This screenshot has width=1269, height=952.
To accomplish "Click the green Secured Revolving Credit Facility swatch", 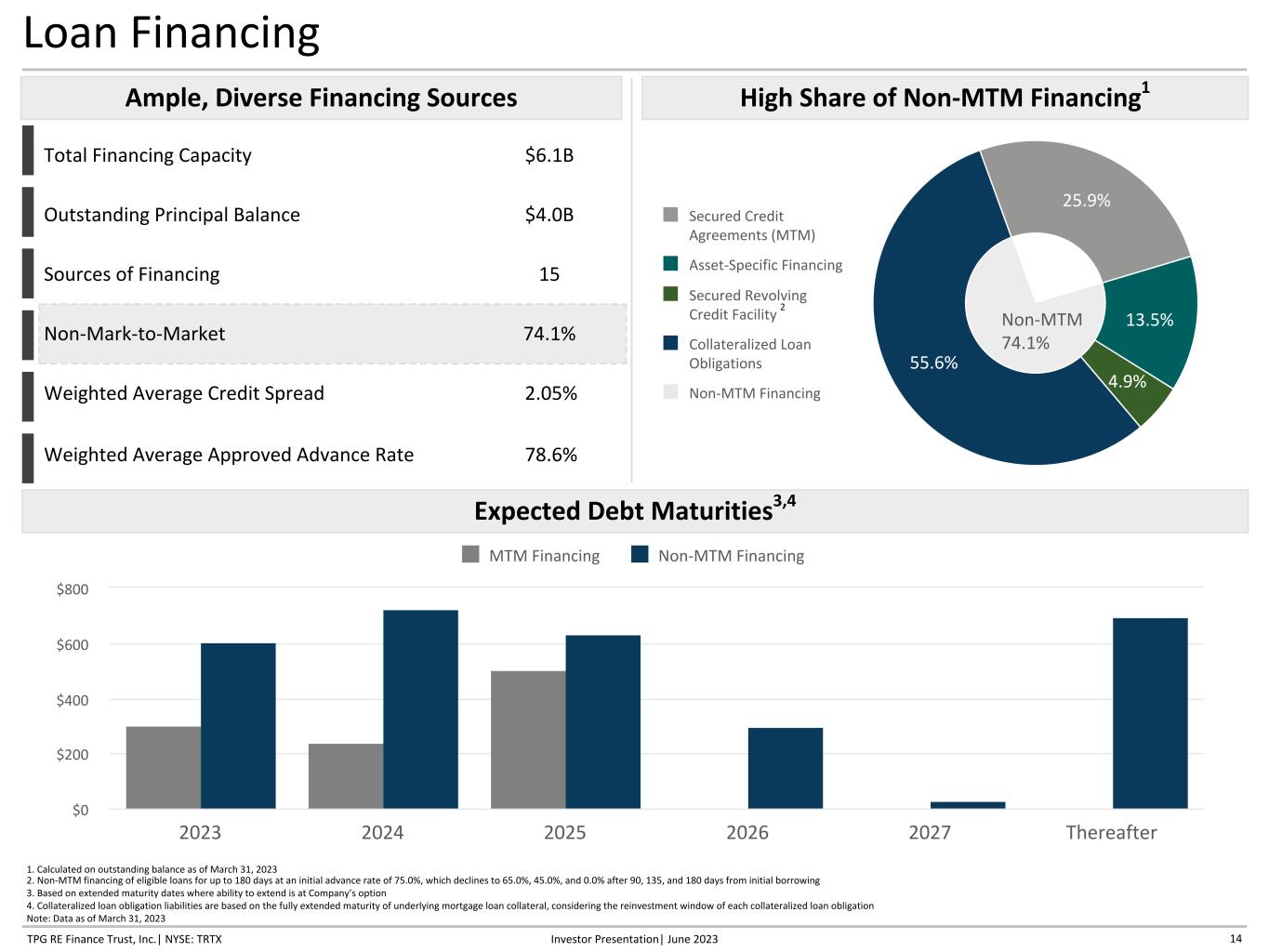I will coord(670,294).
